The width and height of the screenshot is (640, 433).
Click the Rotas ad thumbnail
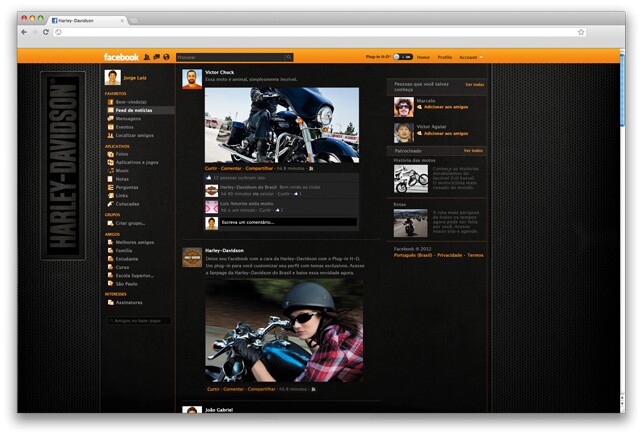click(411, 223)
